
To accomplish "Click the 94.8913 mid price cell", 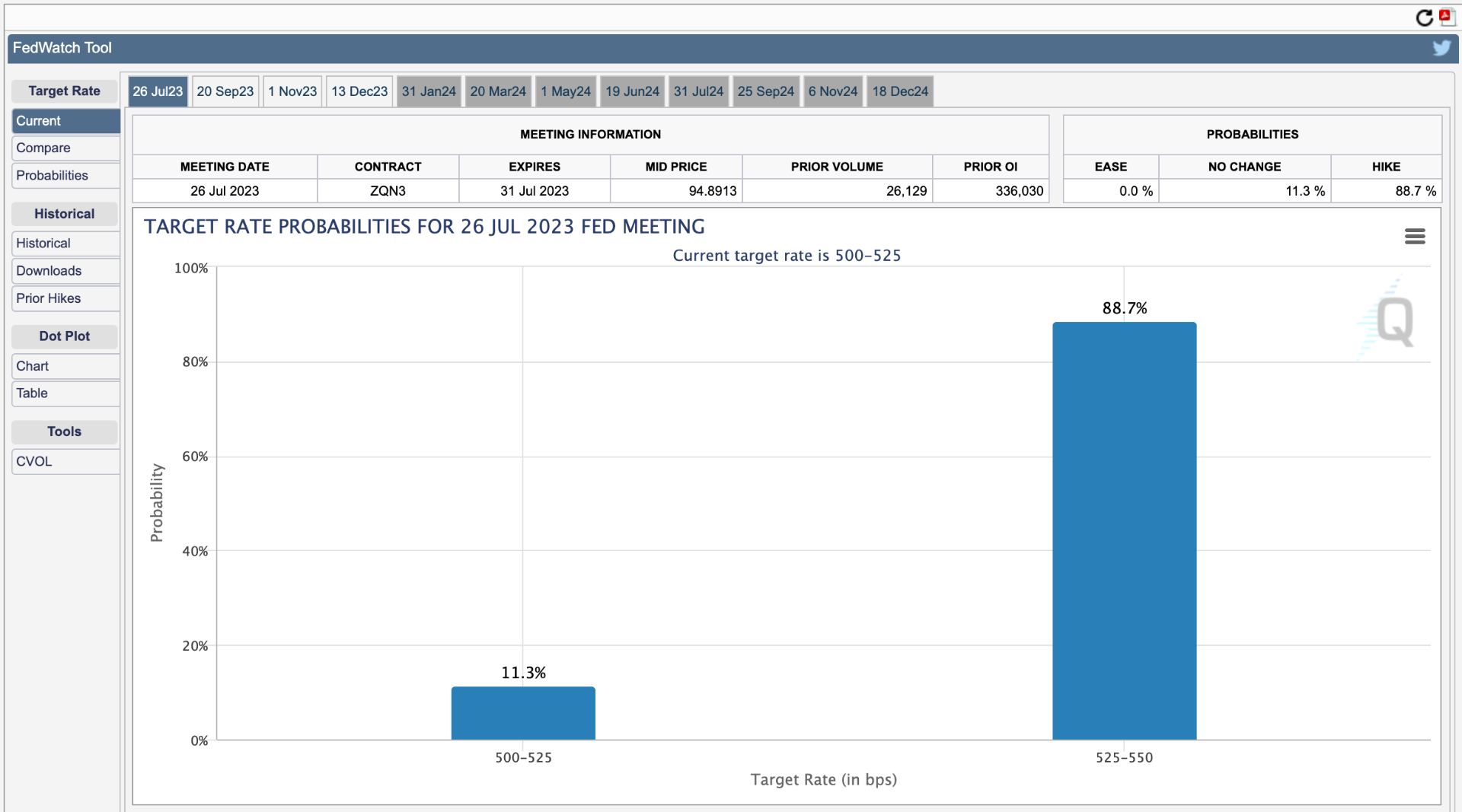I will [x=676, y=191].
